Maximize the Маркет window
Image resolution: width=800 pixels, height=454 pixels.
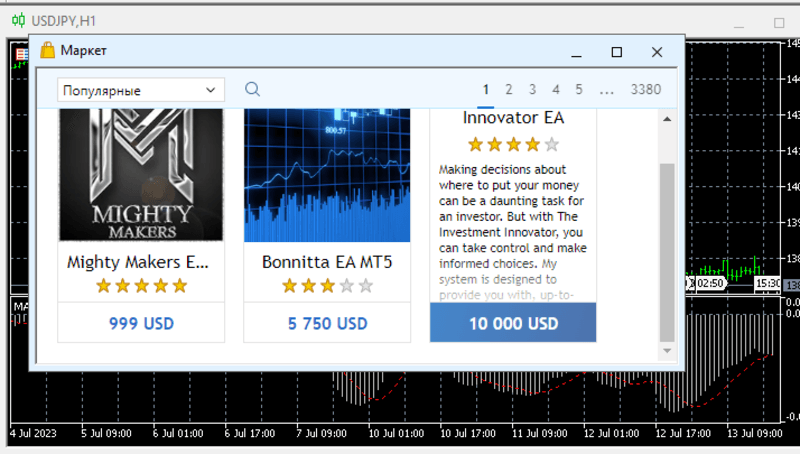[x=616, y=52]
